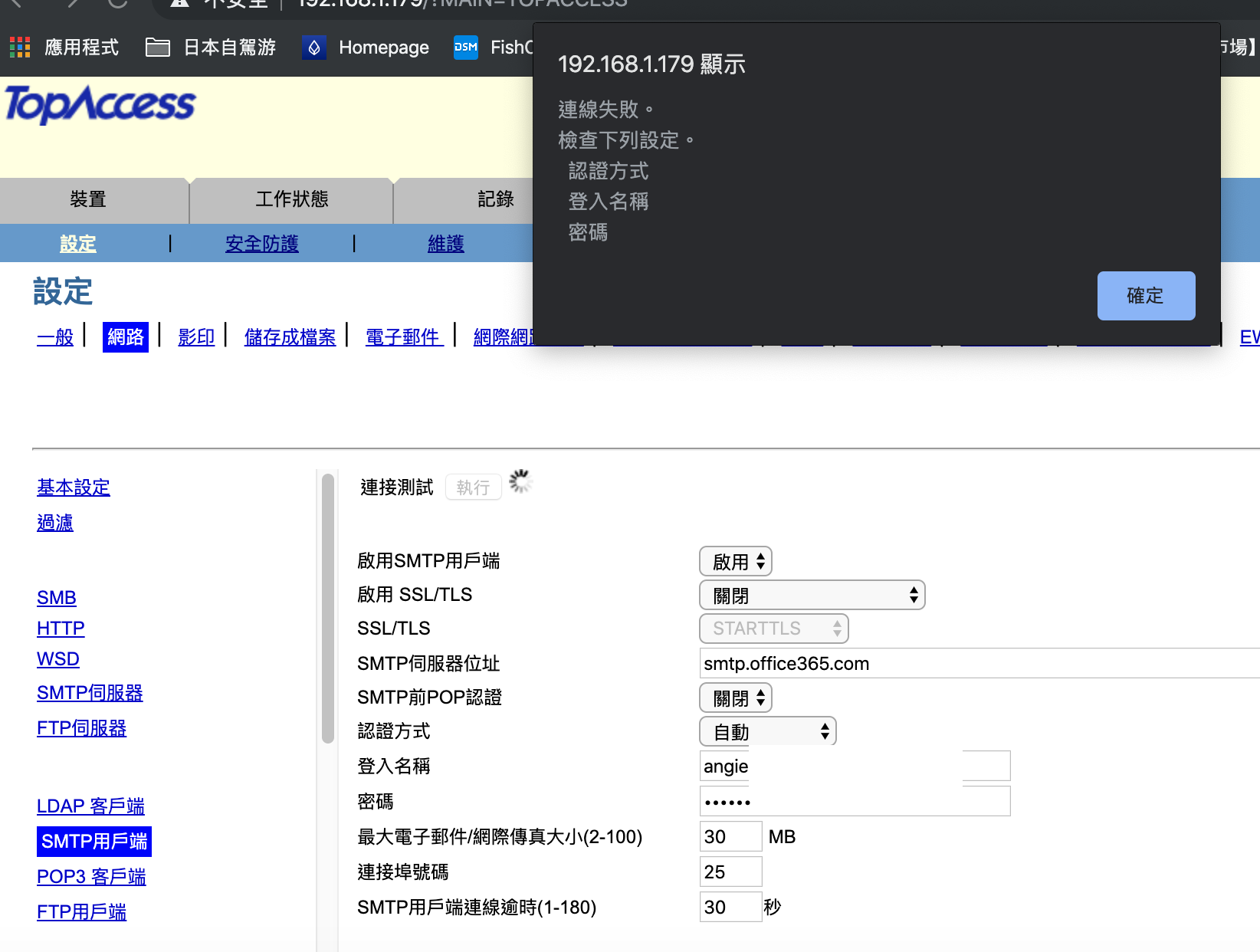Open the 基本設定 sidebar link
The width and height of the screenshot is (1260, 952).
[x=74, y=487]
